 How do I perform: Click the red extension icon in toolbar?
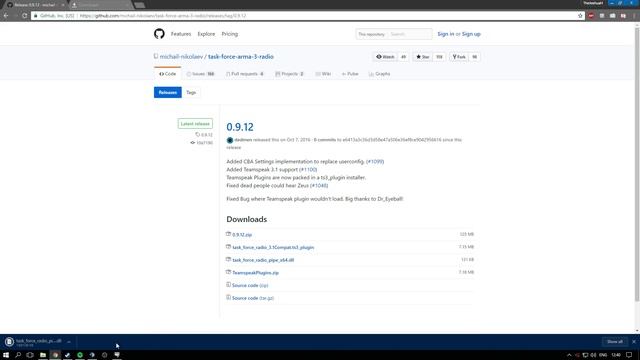pos(591,16)
